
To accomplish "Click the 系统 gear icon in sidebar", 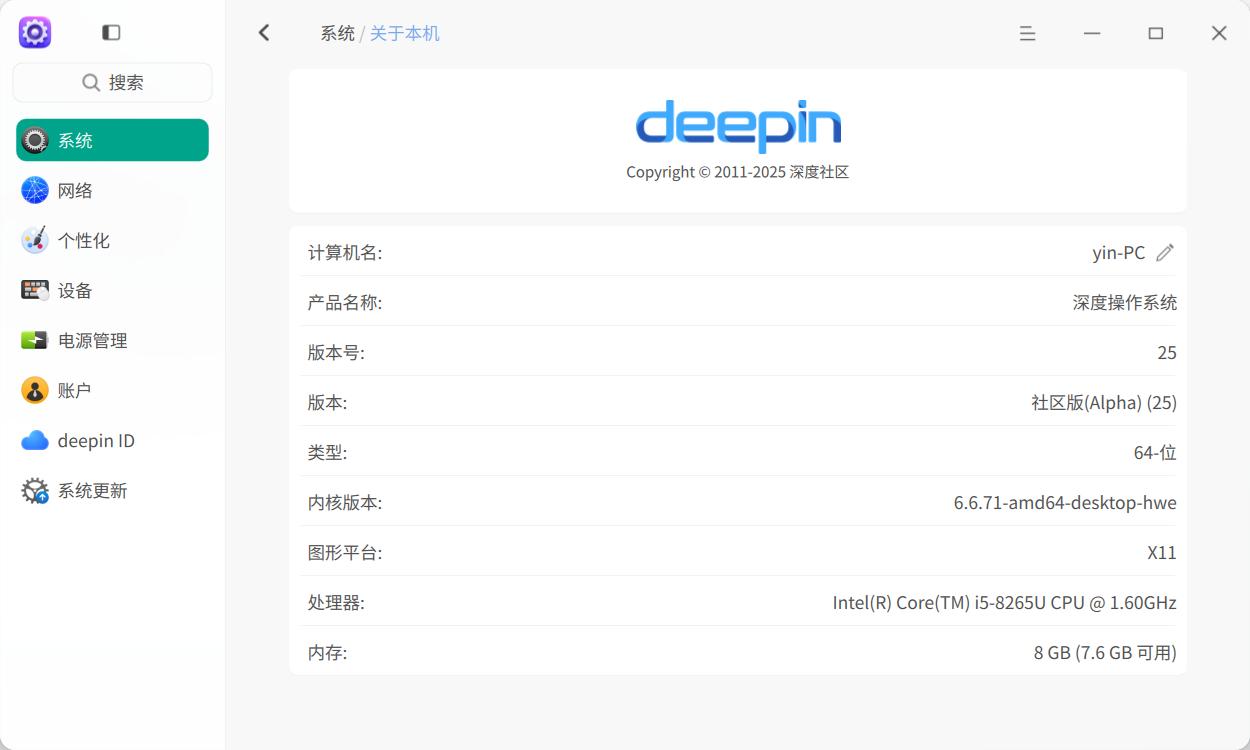I will 35,140.
